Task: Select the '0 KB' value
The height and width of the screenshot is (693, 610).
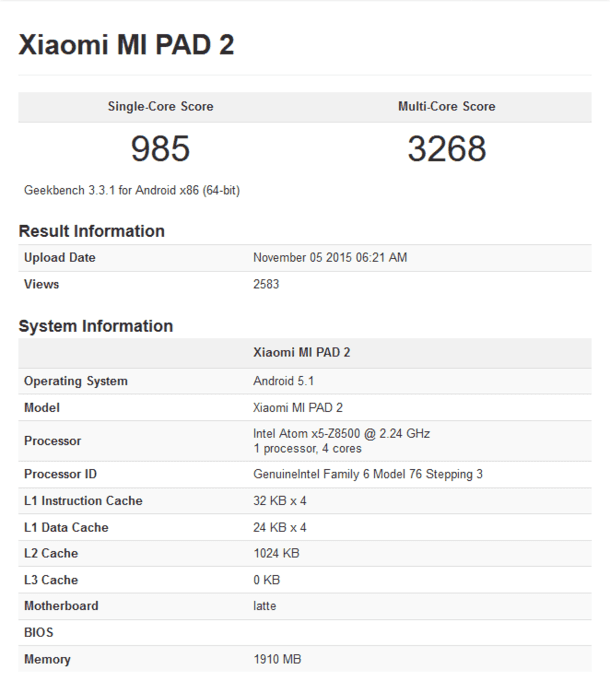Action: [267, 580]
